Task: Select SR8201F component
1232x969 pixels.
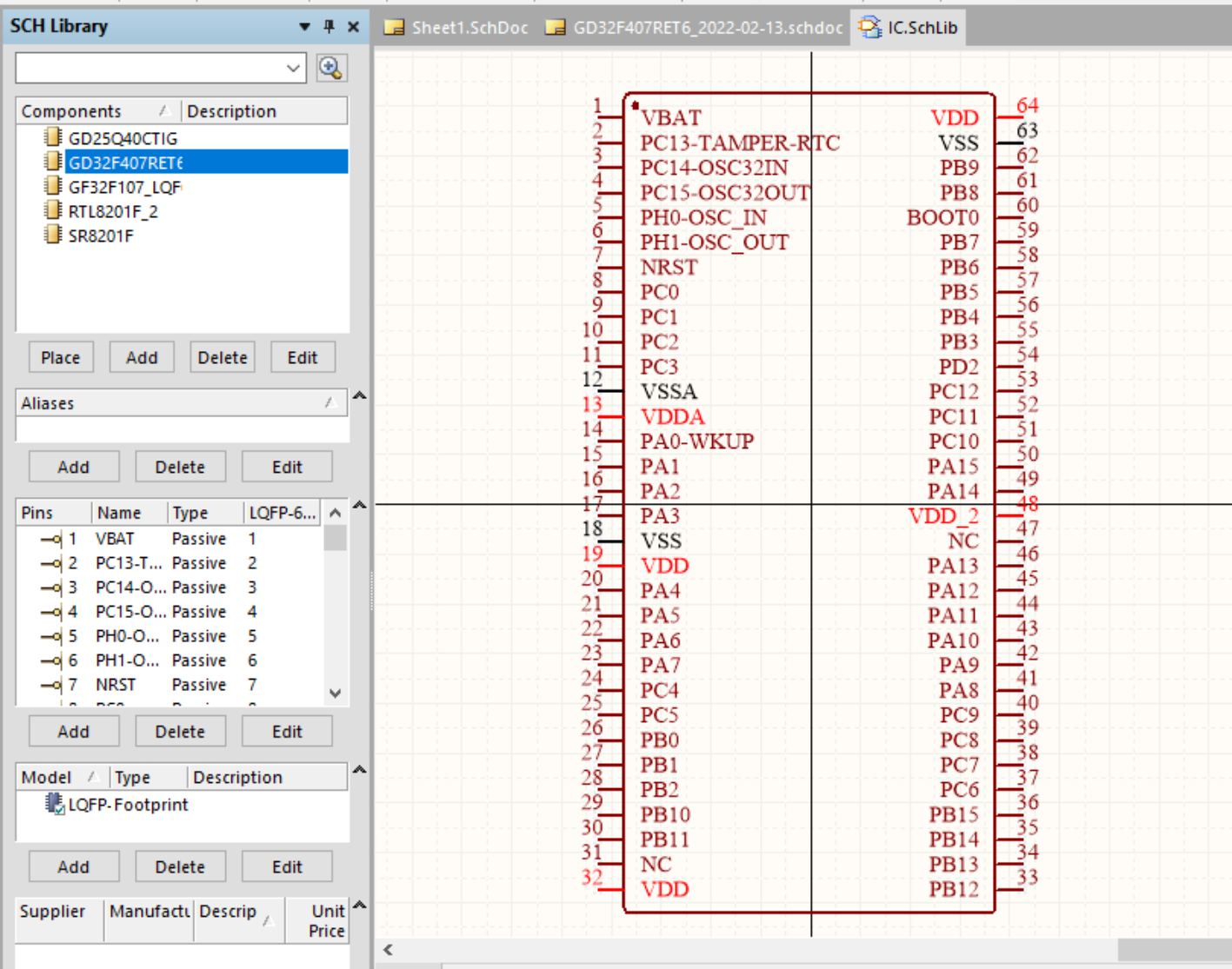Action: tap(101, 236)
